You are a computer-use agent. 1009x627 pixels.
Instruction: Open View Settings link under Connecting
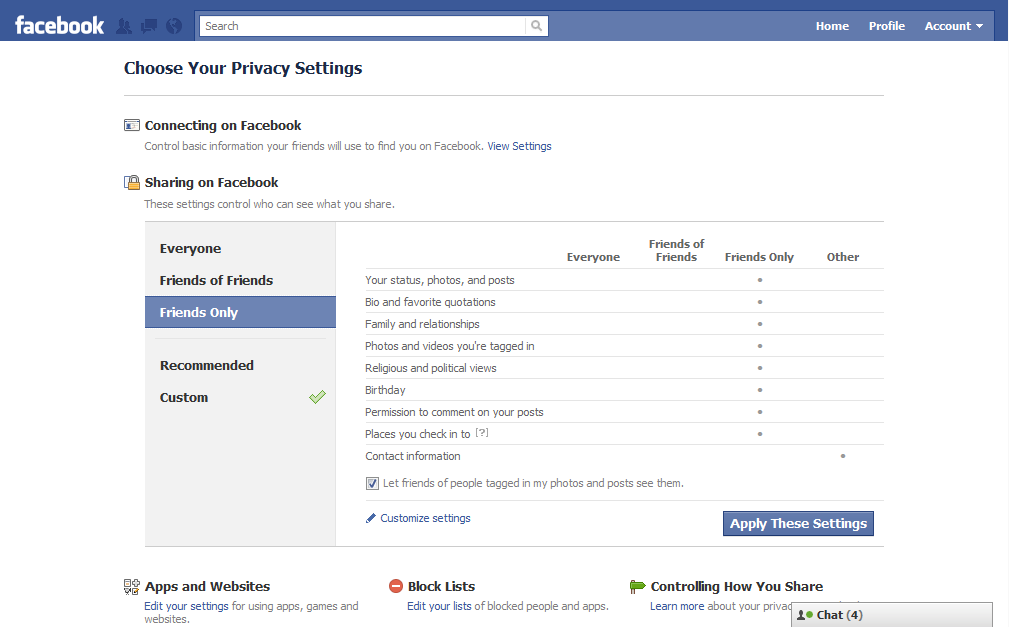tap(519, 146)
